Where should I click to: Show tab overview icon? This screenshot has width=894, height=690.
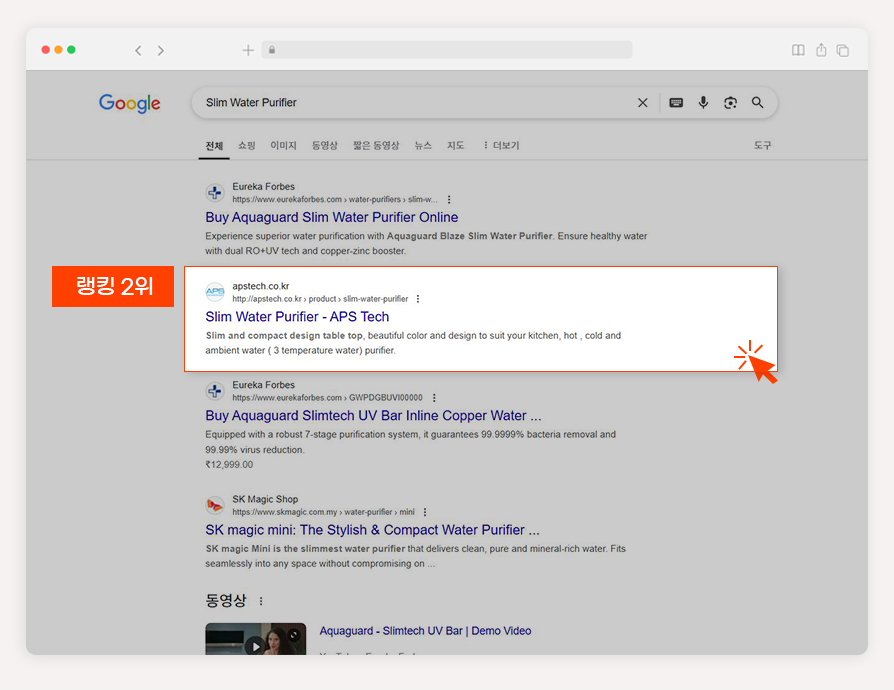(x=843, y=50)
